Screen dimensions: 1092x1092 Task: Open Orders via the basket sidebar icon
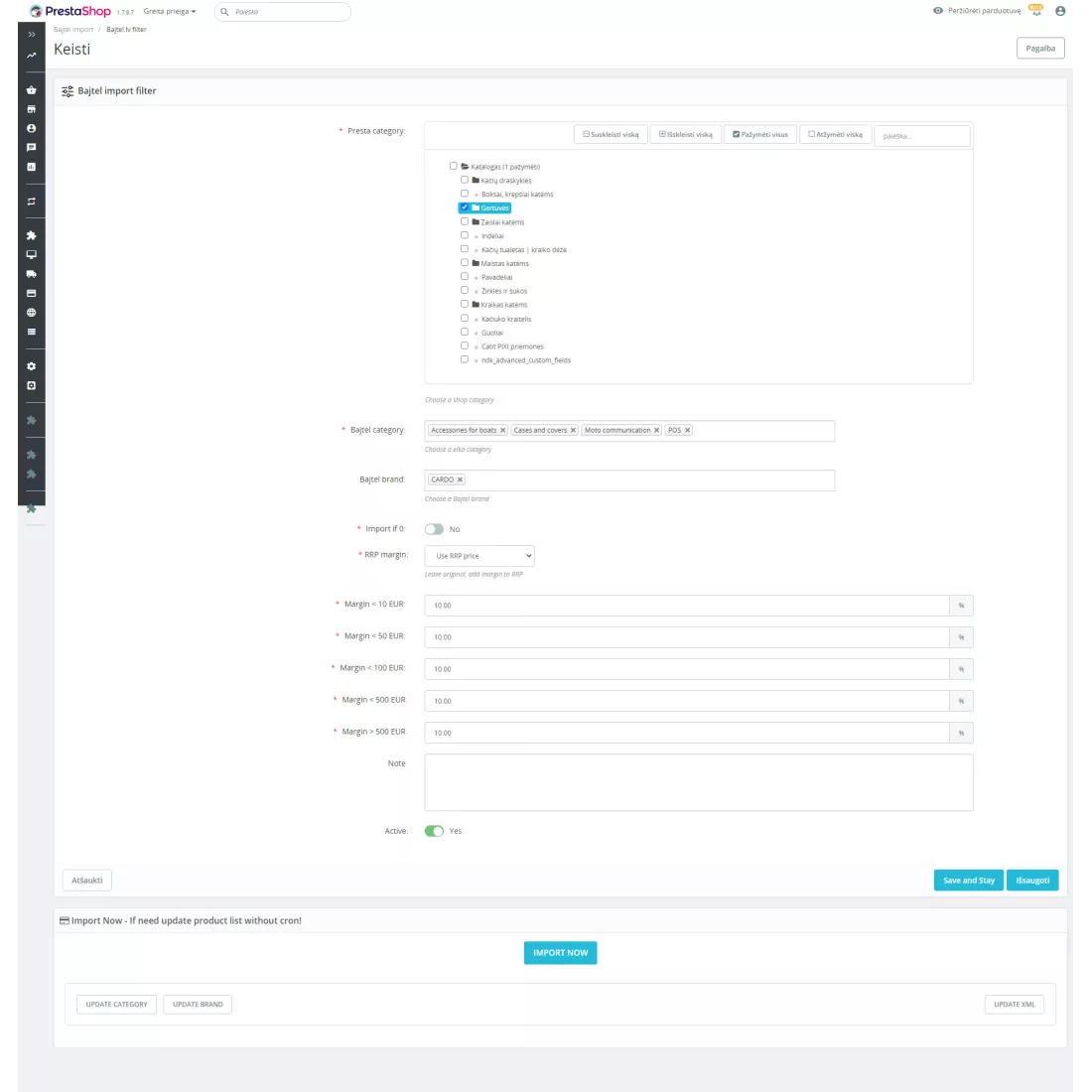click(31, 90)
